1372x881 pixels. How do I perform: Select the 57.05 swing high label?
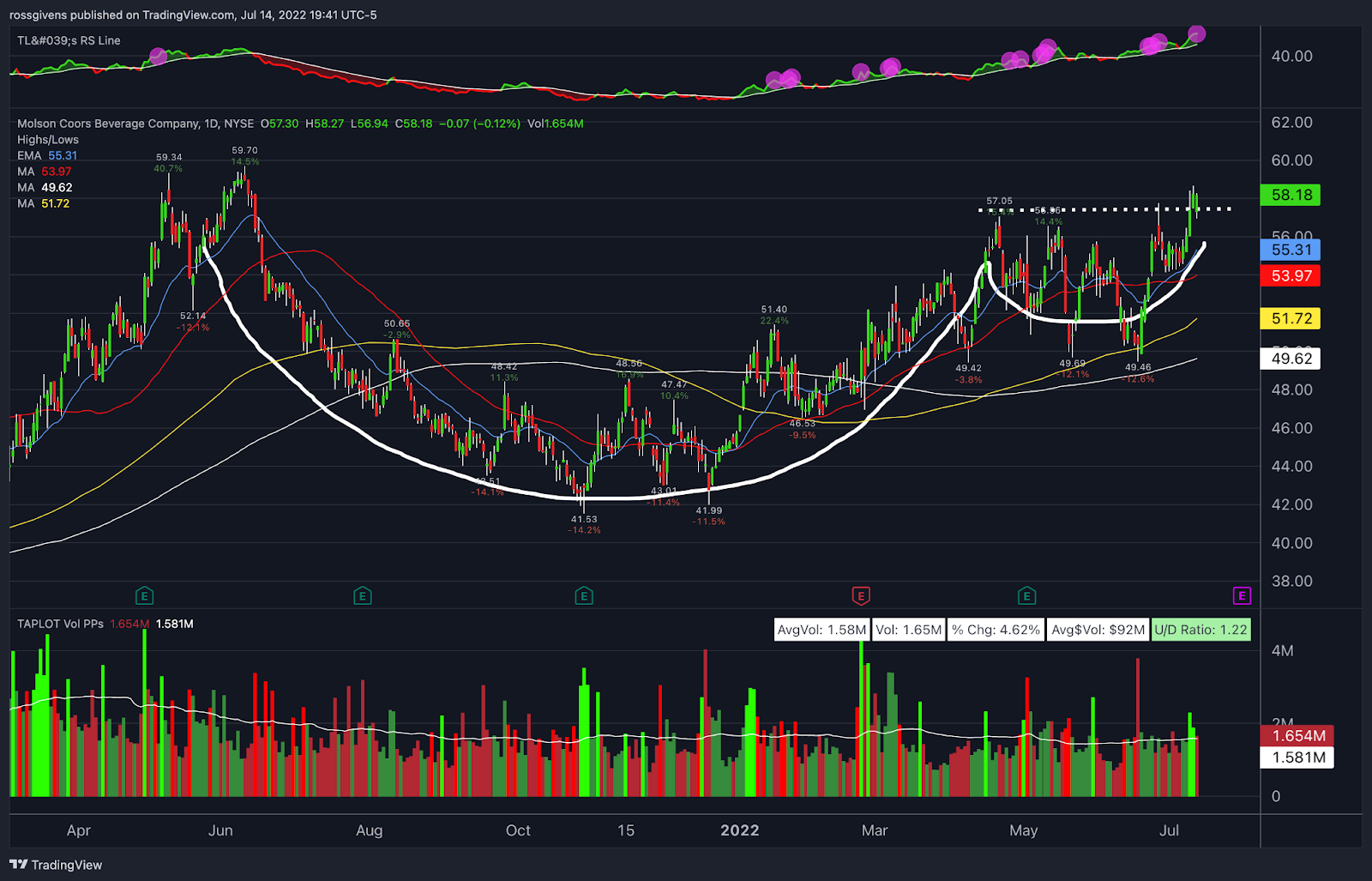click(999, 201)
